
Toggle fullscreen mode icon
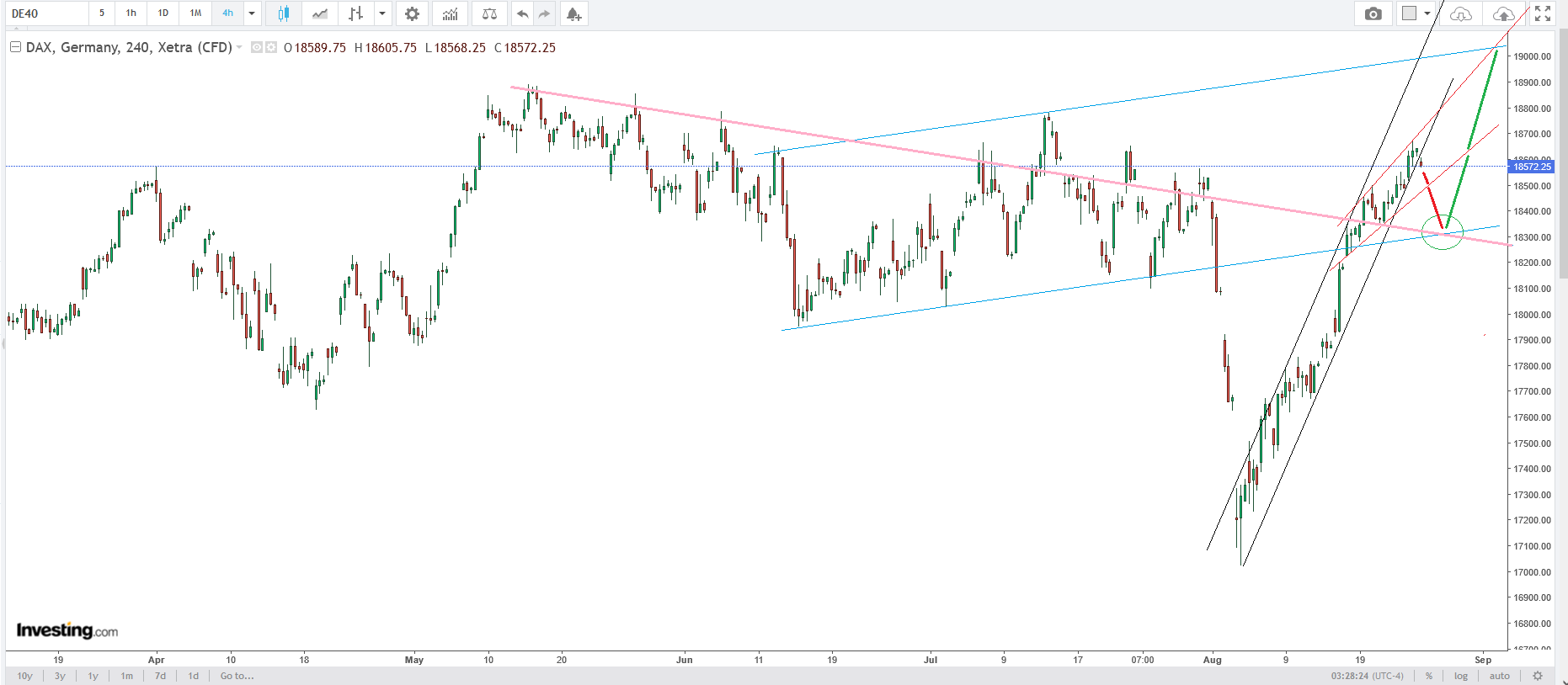[x=1543, y=13]
